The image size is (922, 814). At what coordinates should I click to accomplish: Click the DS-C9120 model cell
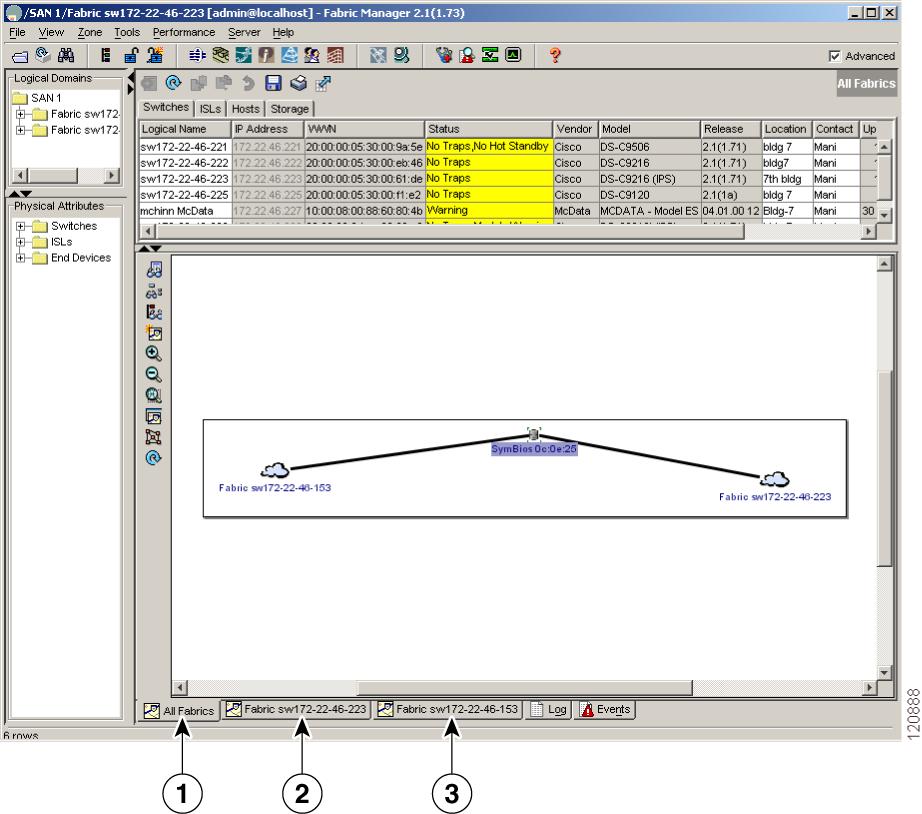click(x=649, y=195)
